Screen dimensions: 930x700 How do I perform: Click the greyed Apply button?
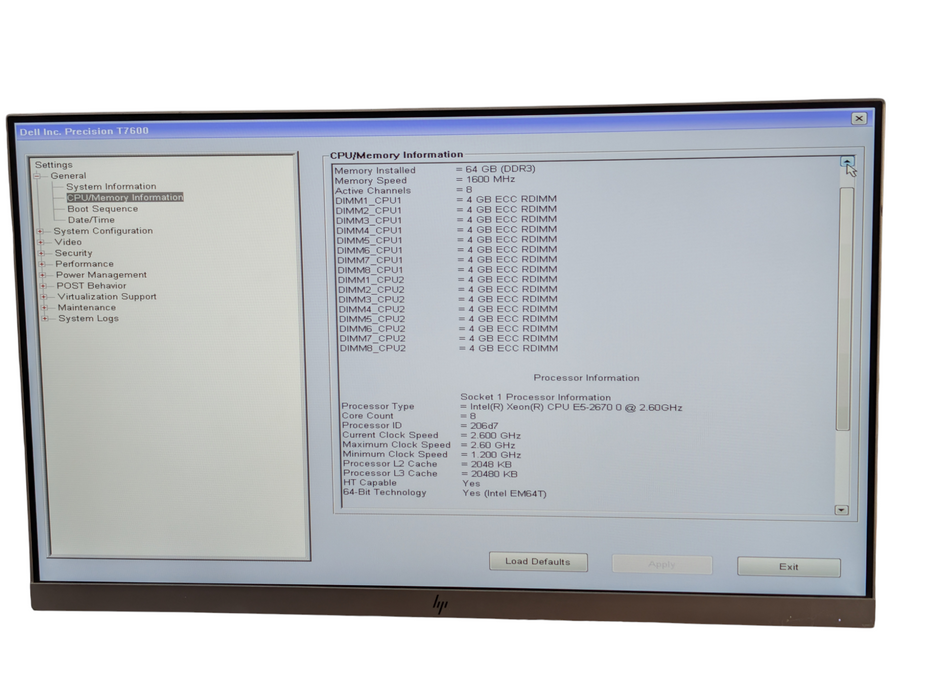point(662,564)
